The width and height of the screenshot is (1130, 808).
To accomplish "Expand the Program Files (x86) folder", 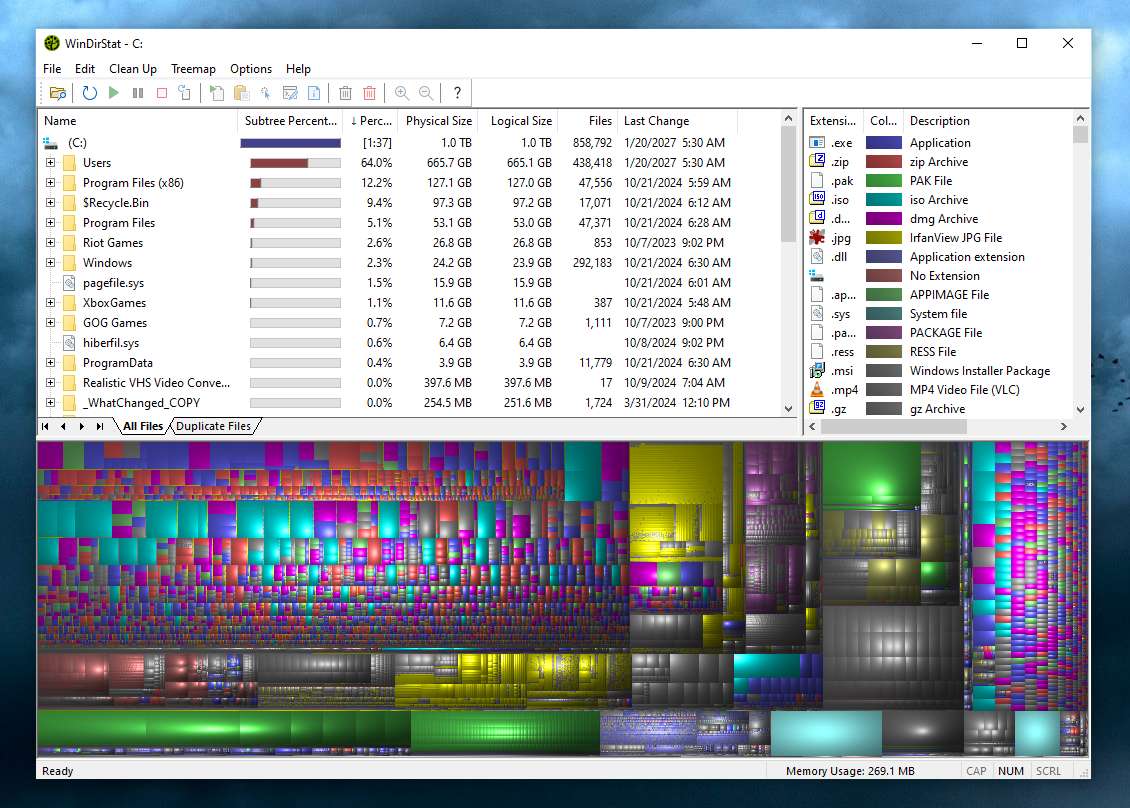I will pos(50,182).
